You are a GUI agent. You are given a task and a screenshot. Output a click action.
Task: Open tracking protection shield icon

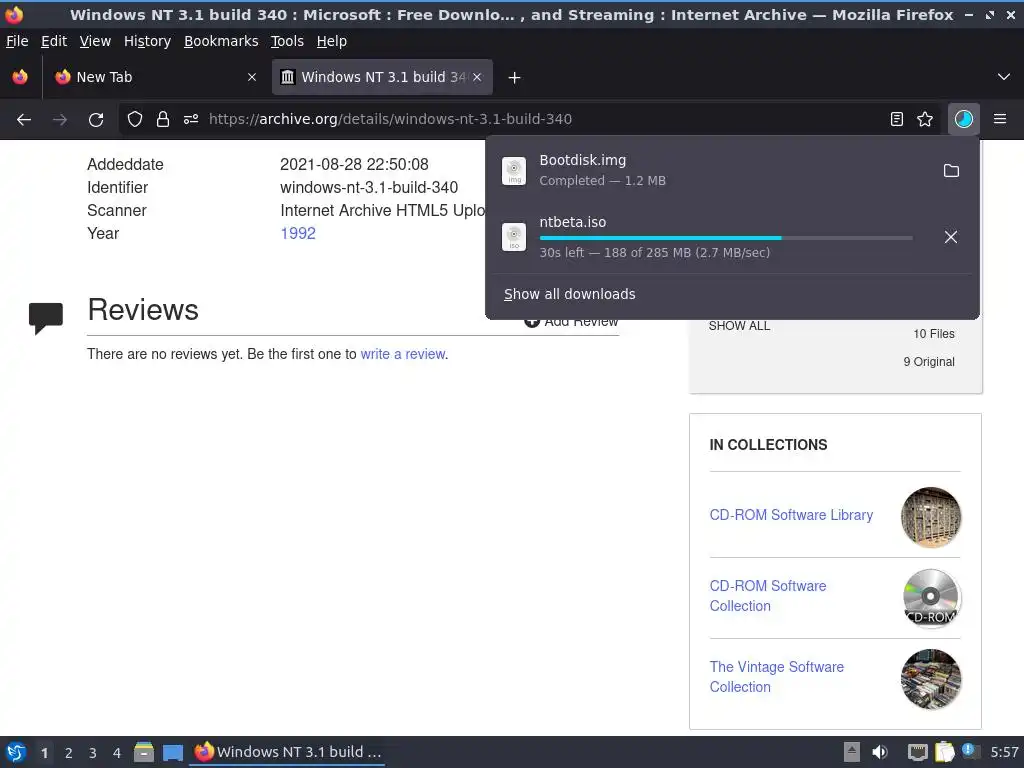click(x=135, y=119)
